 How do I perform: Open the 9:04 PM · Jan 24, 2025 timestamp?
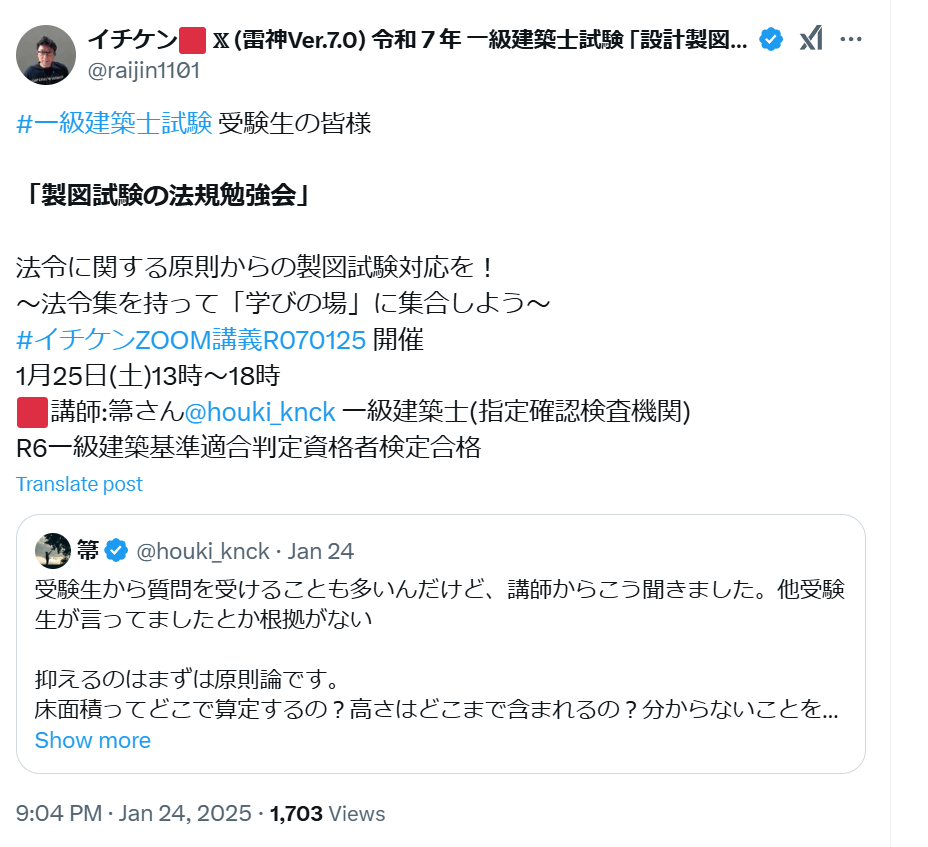tap(134, 814)
